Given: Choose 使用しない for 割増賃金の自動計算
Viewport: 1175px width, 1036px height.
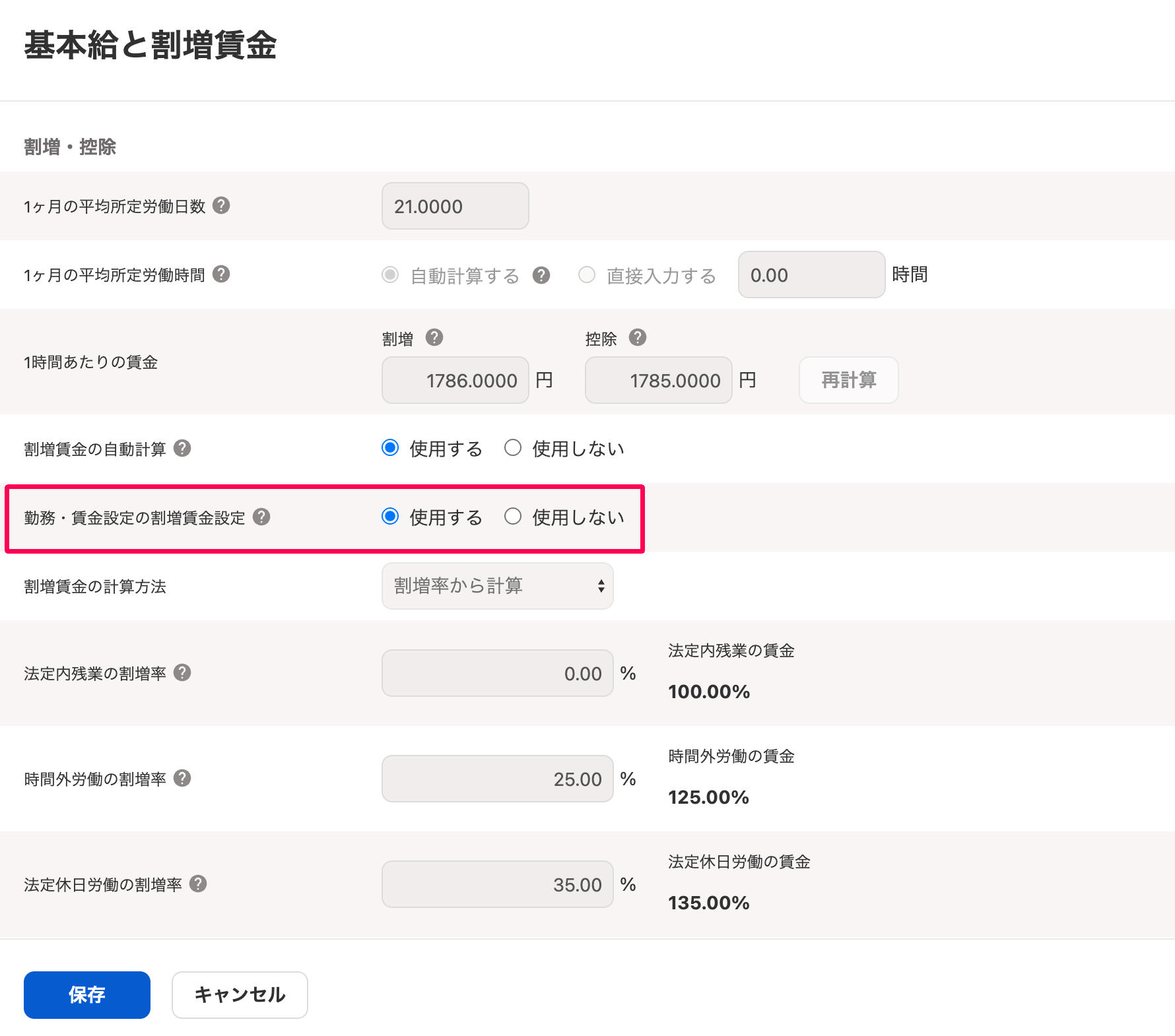Looking at the screenshot, I should (x=513, y=448).
